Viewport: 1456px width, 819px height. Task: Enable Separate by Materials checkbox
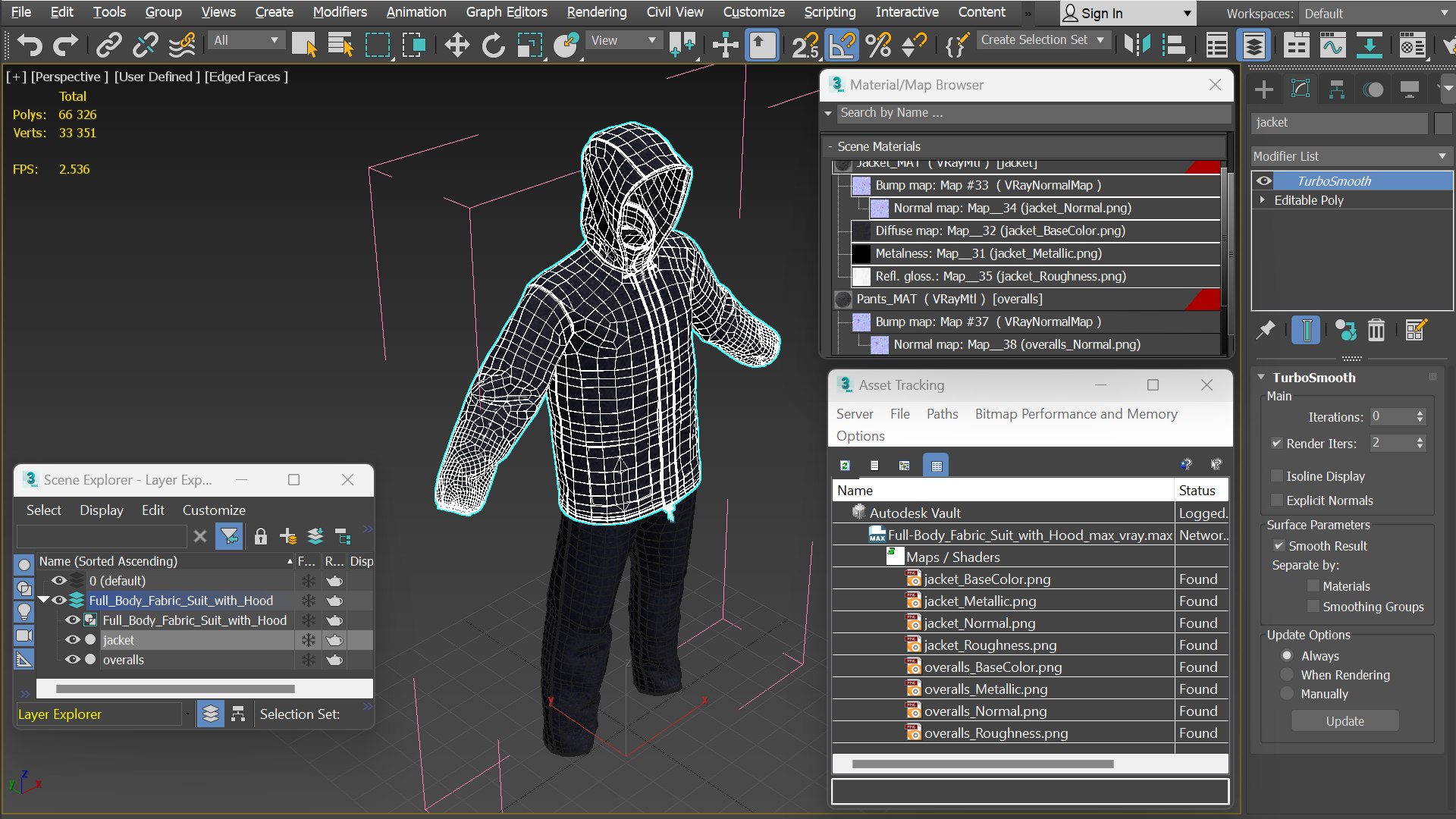click(1313, 586)
